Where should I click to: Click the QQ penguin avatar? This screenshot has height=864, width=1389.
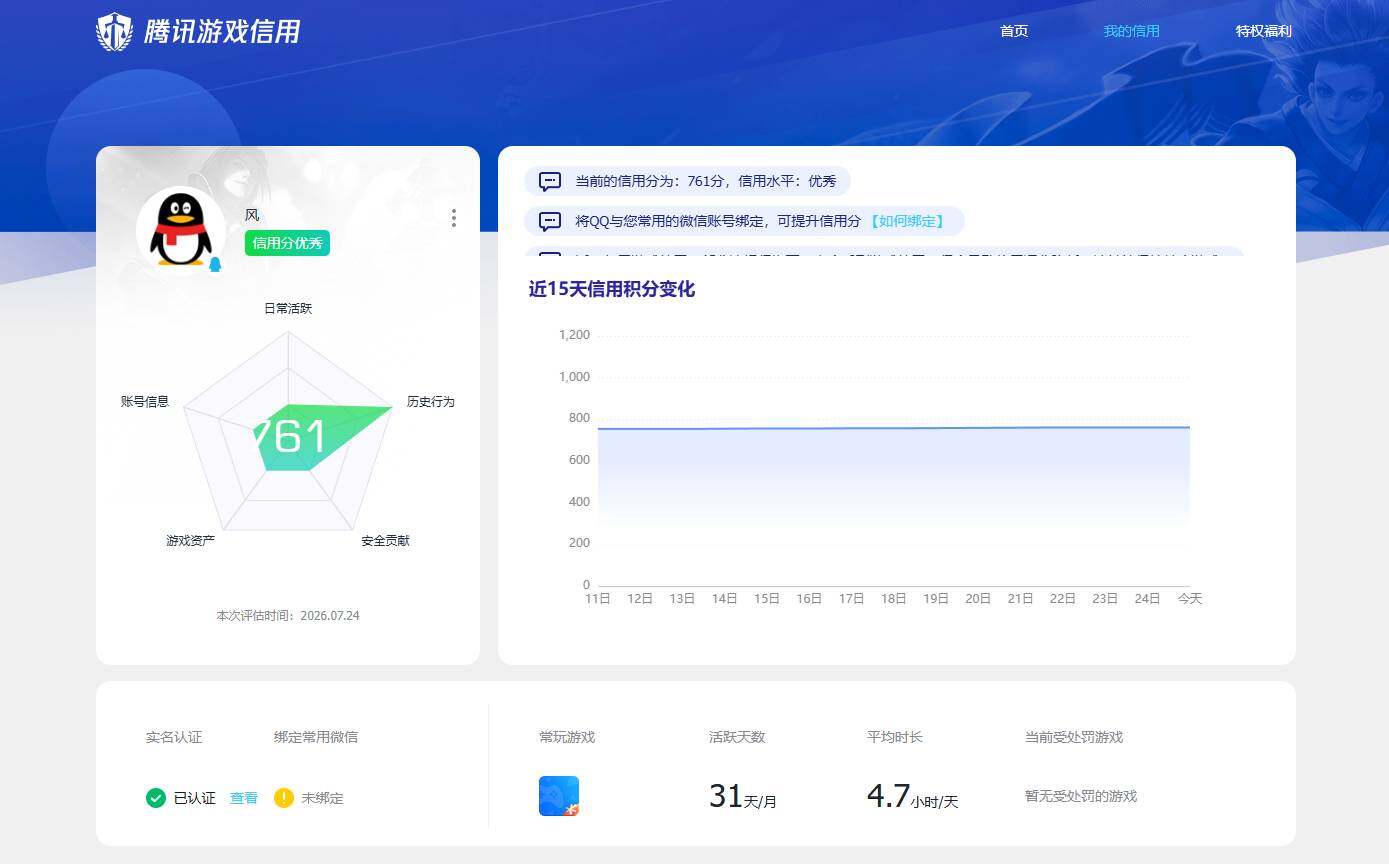[x=180, y=230]
